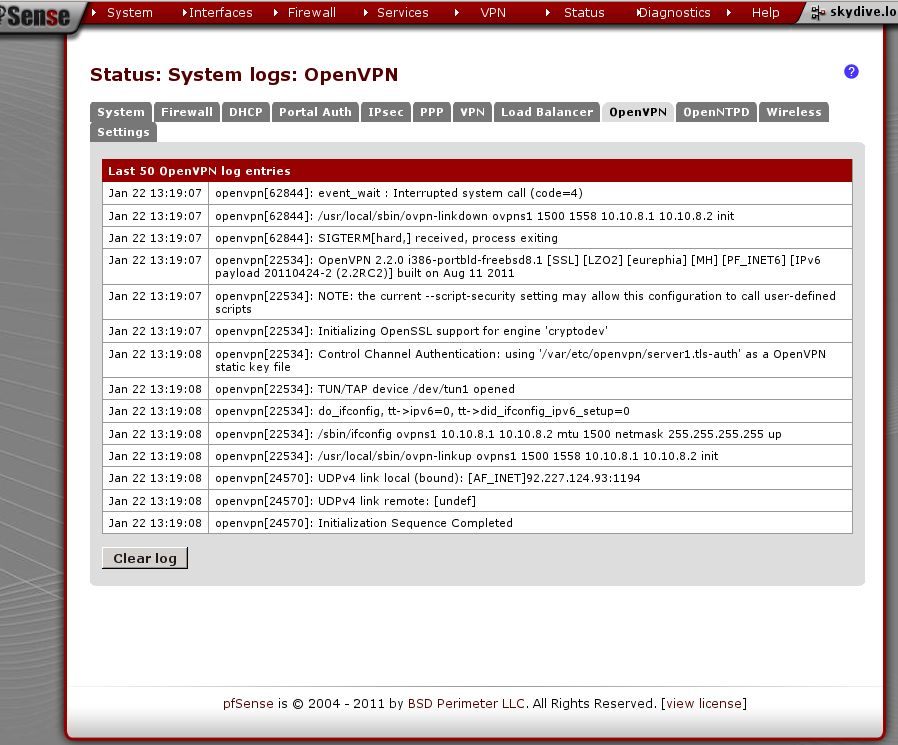Open the System menu
Viewport: 898px width, 745px height.
pyautogui.click(x=129, y=13)
